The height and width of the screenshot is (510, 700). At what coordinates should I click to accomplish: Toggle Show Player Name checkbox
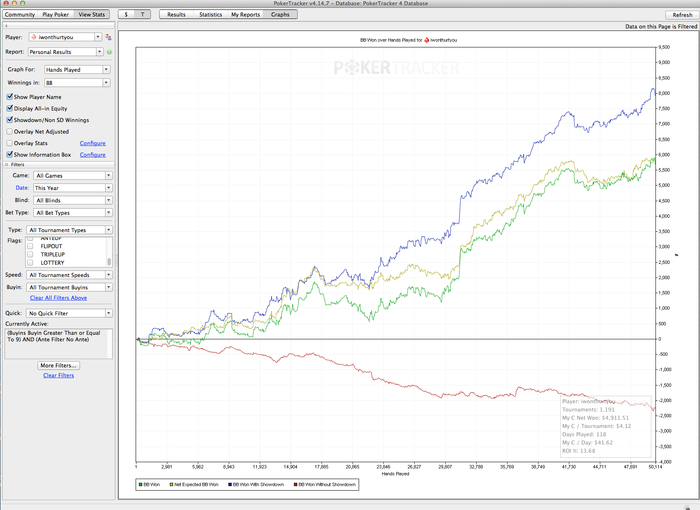pos(9,96)
